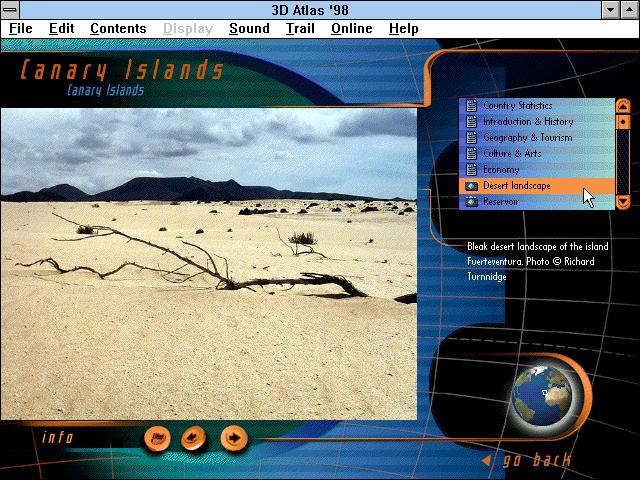This screenshot has width=640, height=480.
Task: Open the window system menu box
Action: [x=10, y=9]
